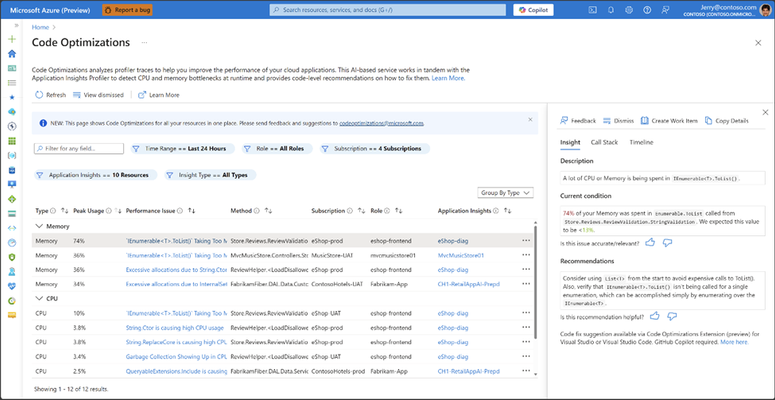Click the Copy Details button

[x=727, y=121]
